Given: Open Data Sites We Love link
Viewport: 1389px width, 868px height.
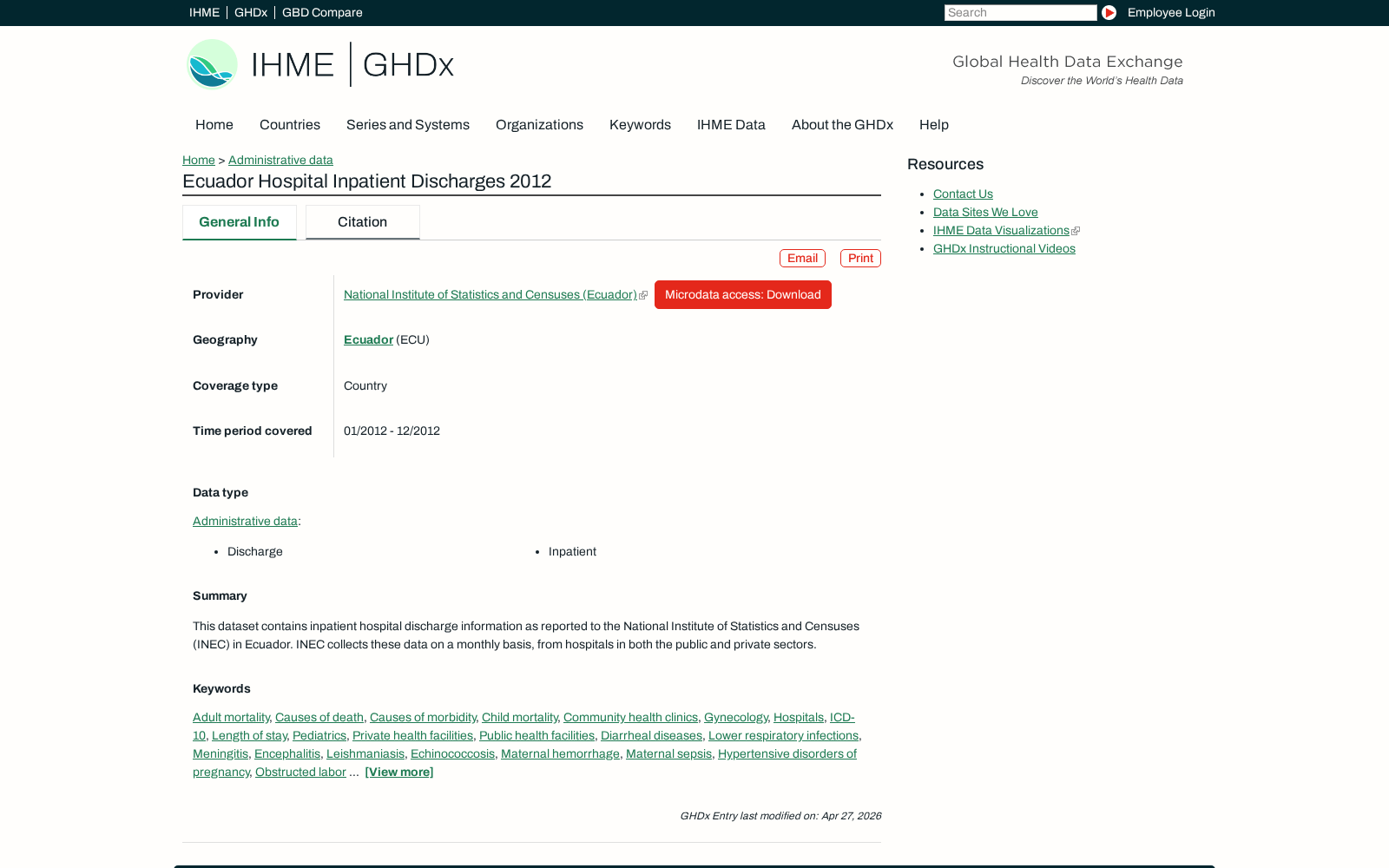Looking at the screenshot, I should coord(985,213).
